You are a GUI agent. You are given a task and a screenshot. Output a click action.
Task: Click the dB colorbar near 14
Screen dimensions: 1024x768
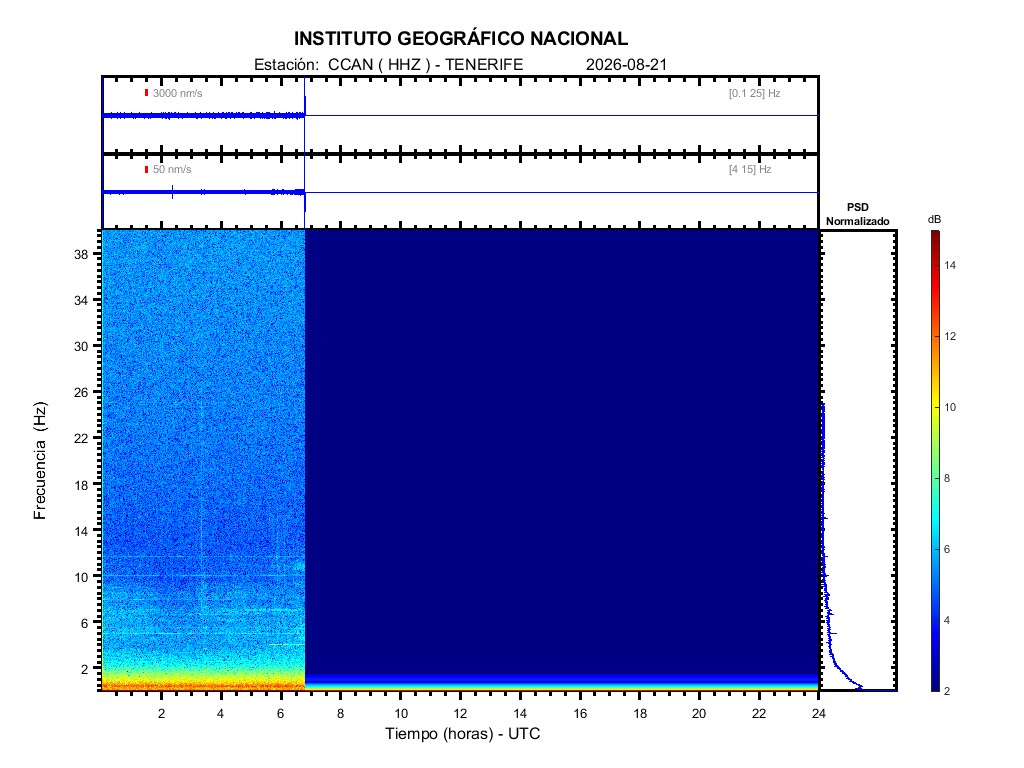coord(936,265)
